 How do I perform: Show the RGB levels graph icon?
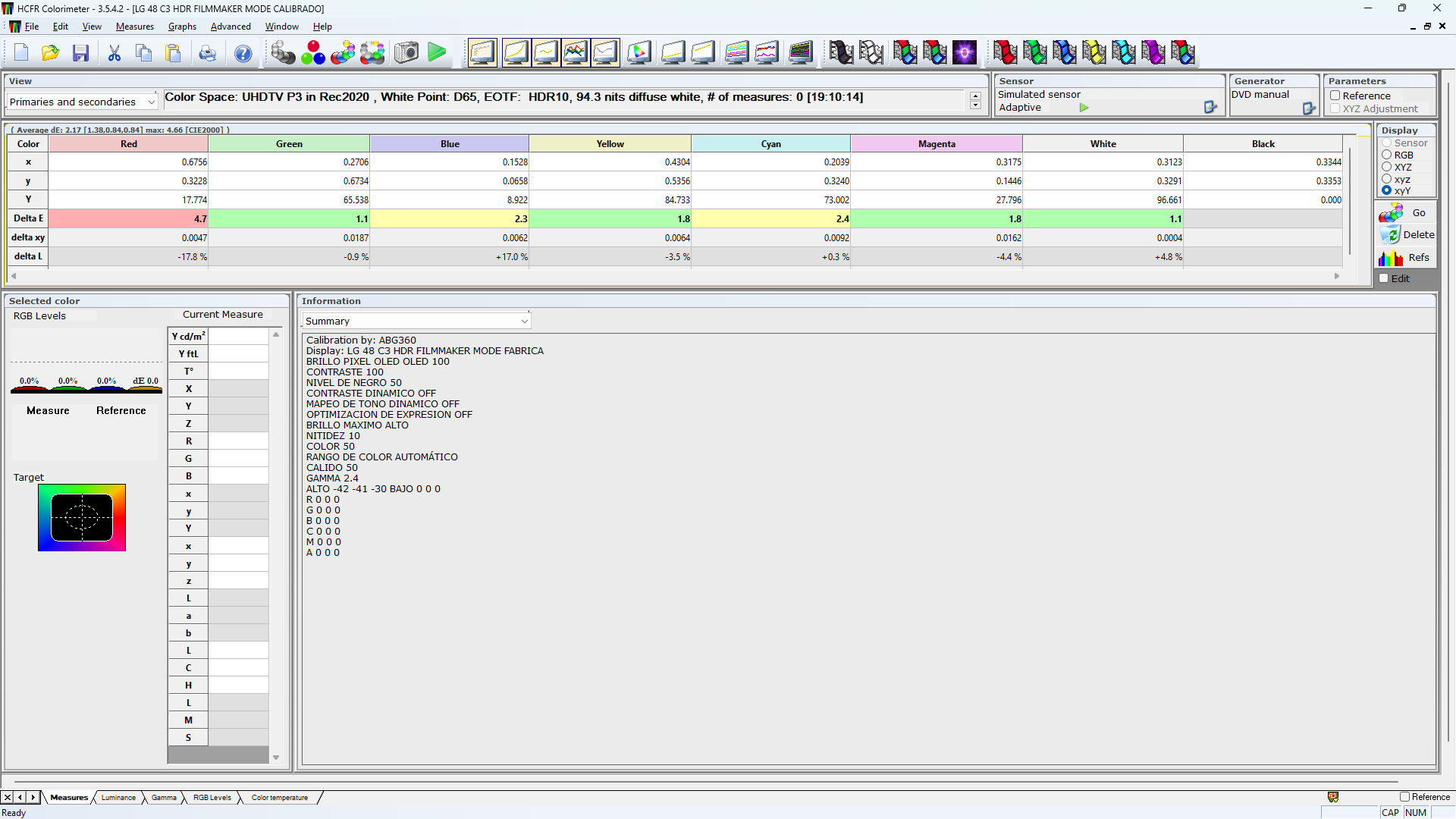576,52
